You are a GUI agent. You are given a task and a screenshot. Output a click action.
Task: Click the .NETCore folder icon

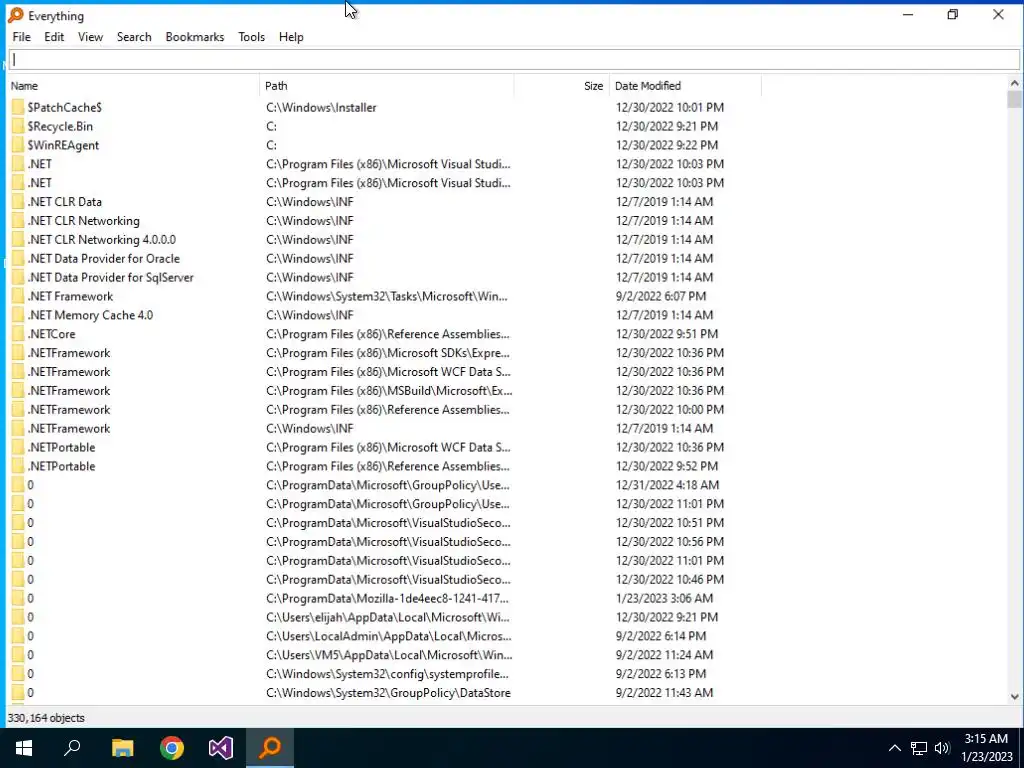pos(18,334)
